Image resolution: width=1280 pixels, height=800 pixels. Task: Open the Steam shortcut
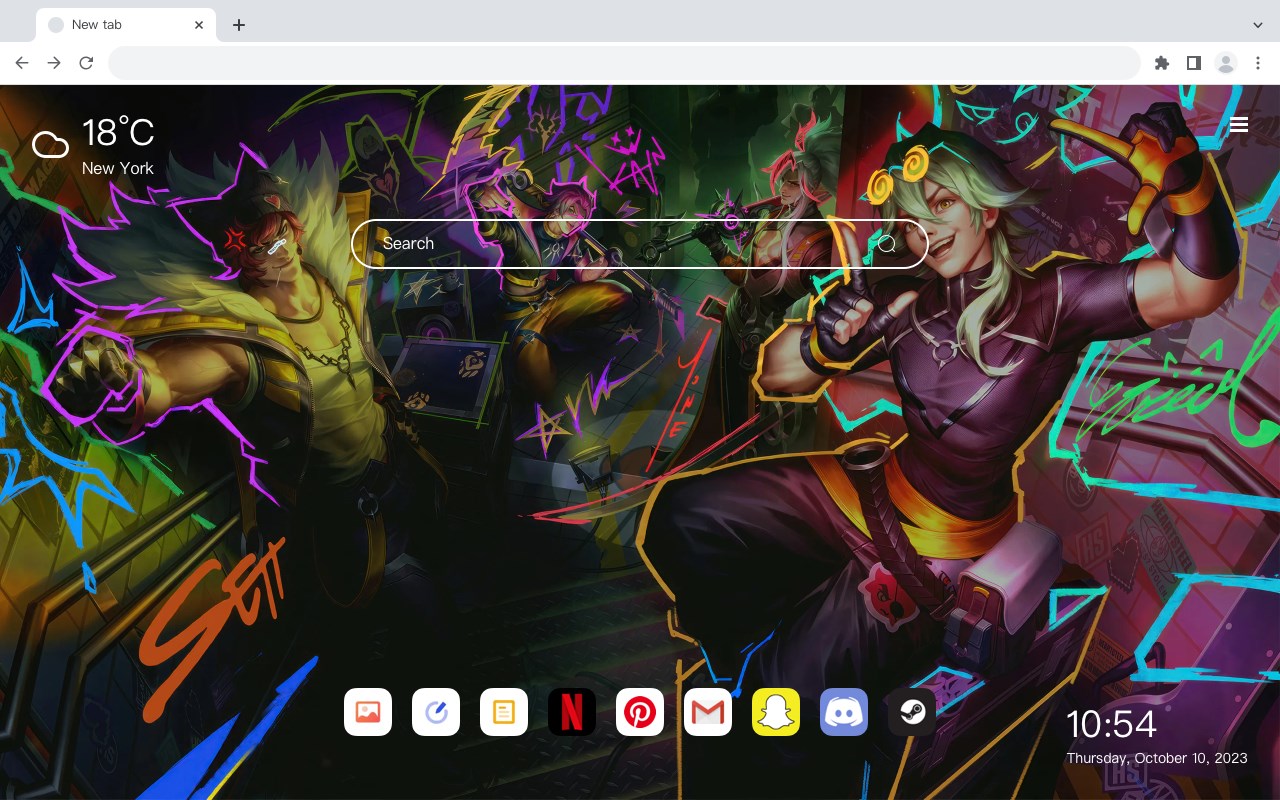(x=912, y=712)
